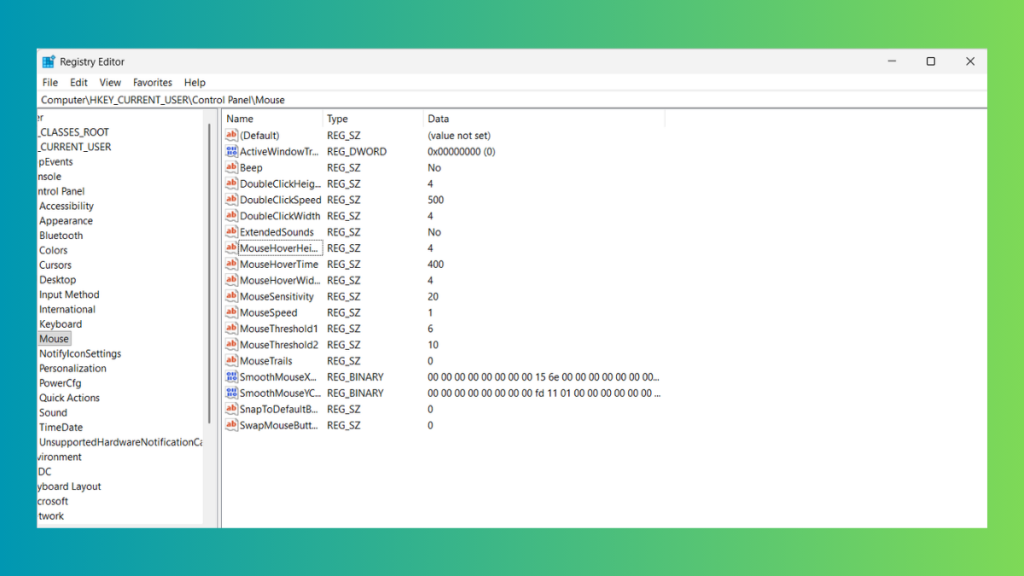Viewport: 1024px width, 576px height.
Task: Click the icon next to MouseTrails
Action: (231, 360)
